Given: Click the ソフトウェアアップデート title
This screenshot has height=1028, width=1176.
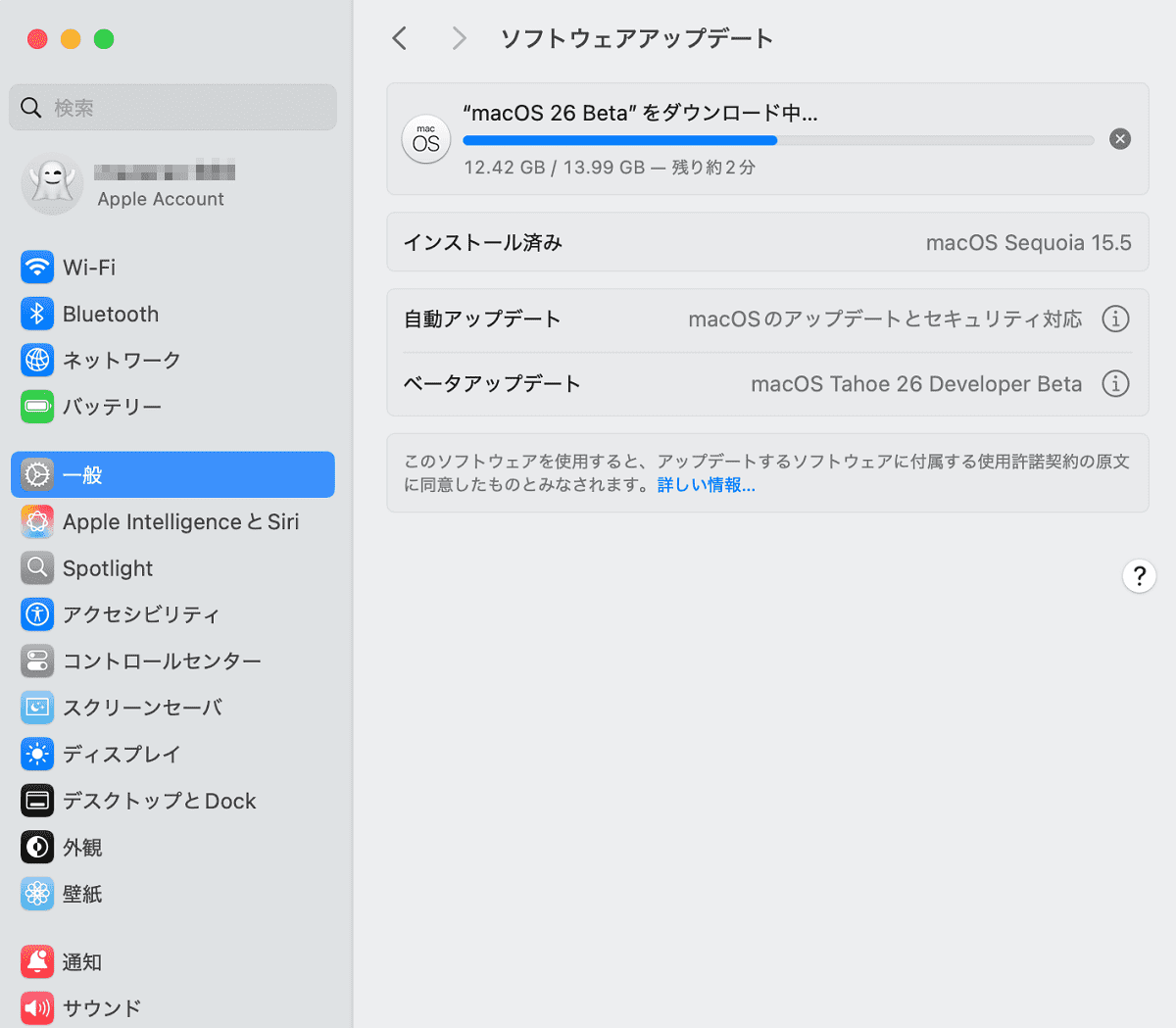Looking at the screenshot, I should pyautogui.click(x=637, y=38).
